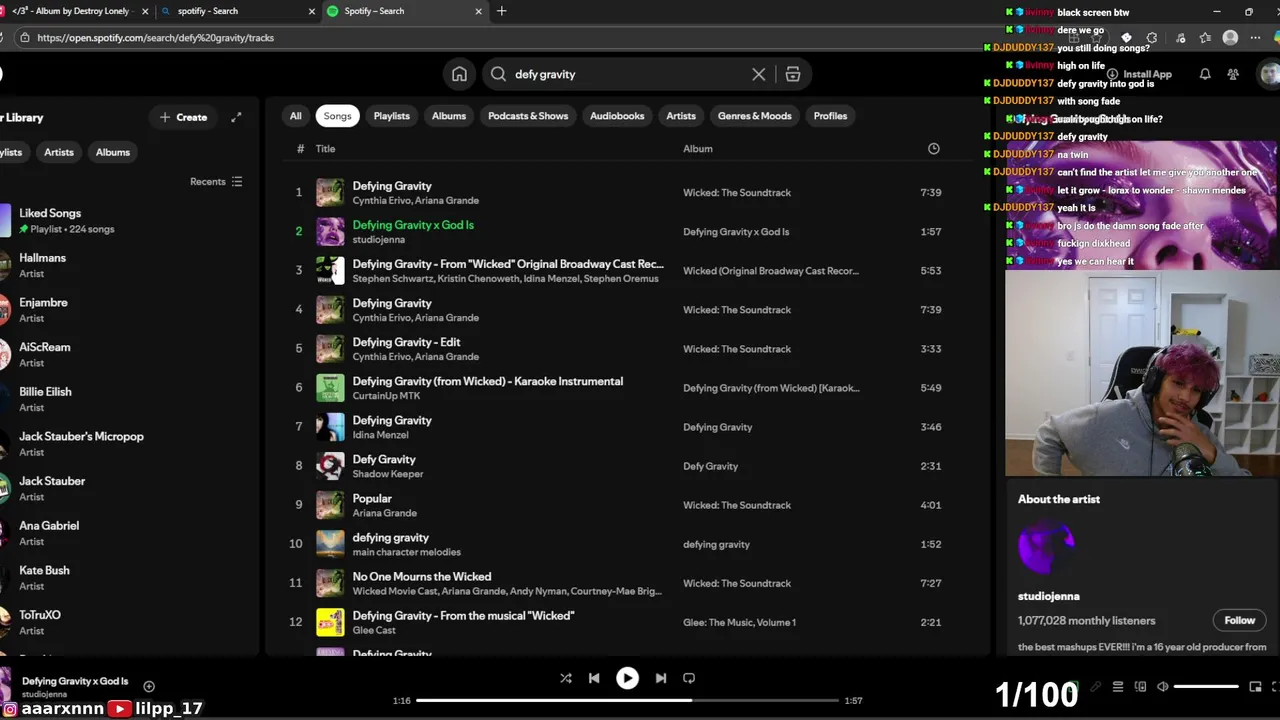Viewport: 1280px width, 720px height.
Task: Add current song to Liked Songs
Action: 149,686
